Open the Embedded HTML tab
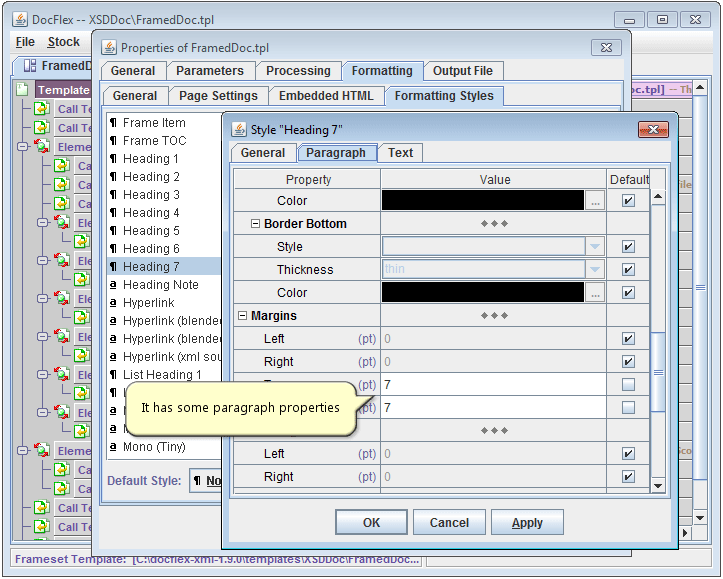 point(326,96)
